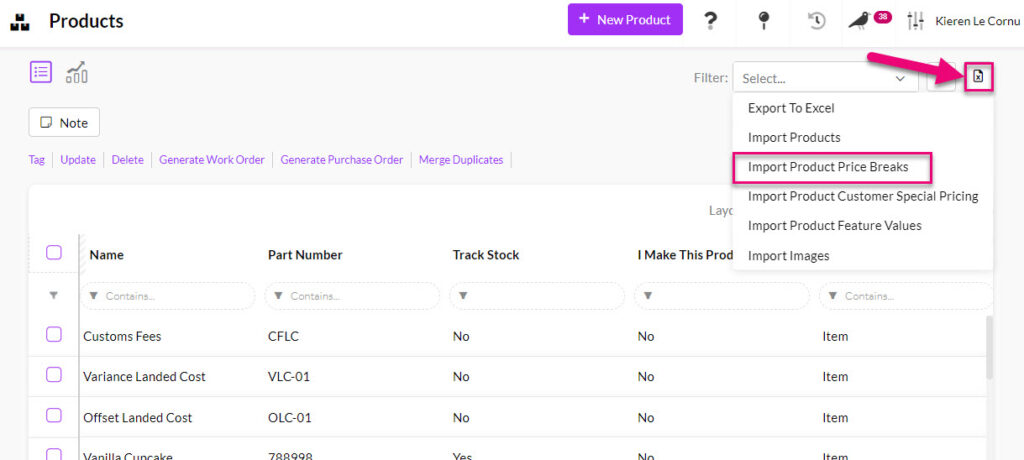
Task: Switch to chart view icon
Action: coord(77,72)
